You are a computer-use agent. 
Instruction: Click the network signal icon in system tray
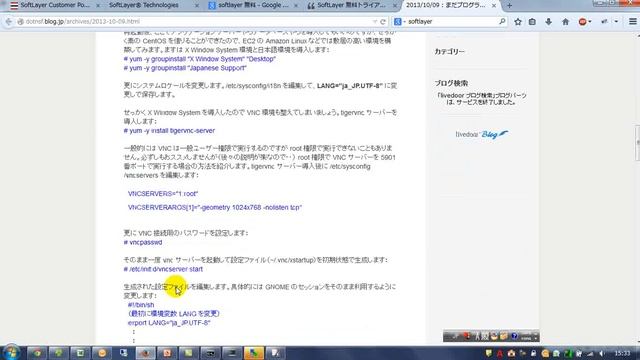click(x=590, y=353)
